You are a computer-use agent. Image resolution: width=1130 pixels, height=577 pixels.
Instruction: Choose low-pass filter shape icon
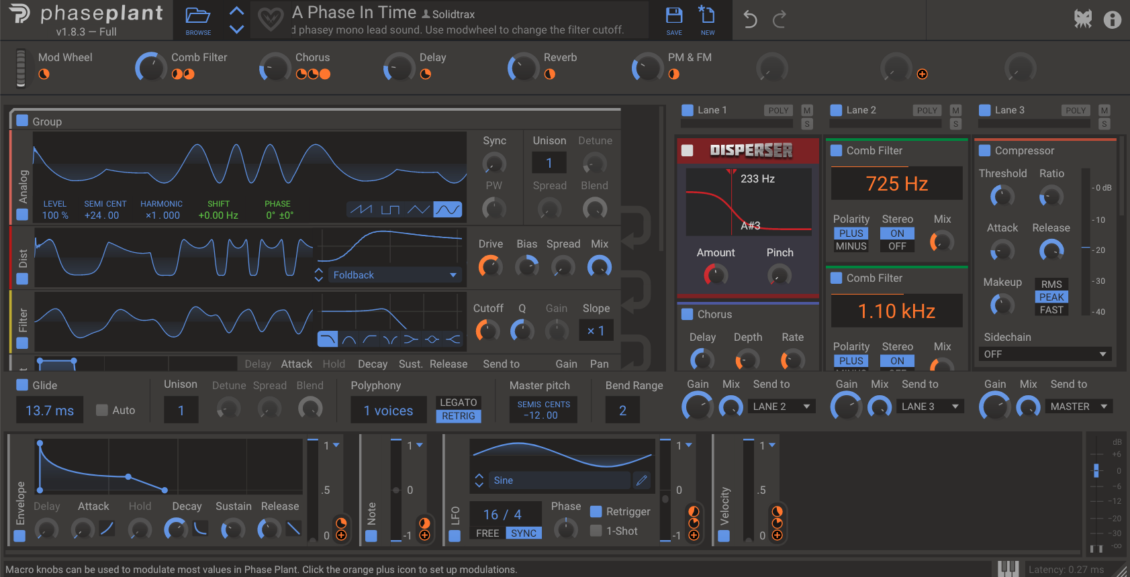(328, 339)
